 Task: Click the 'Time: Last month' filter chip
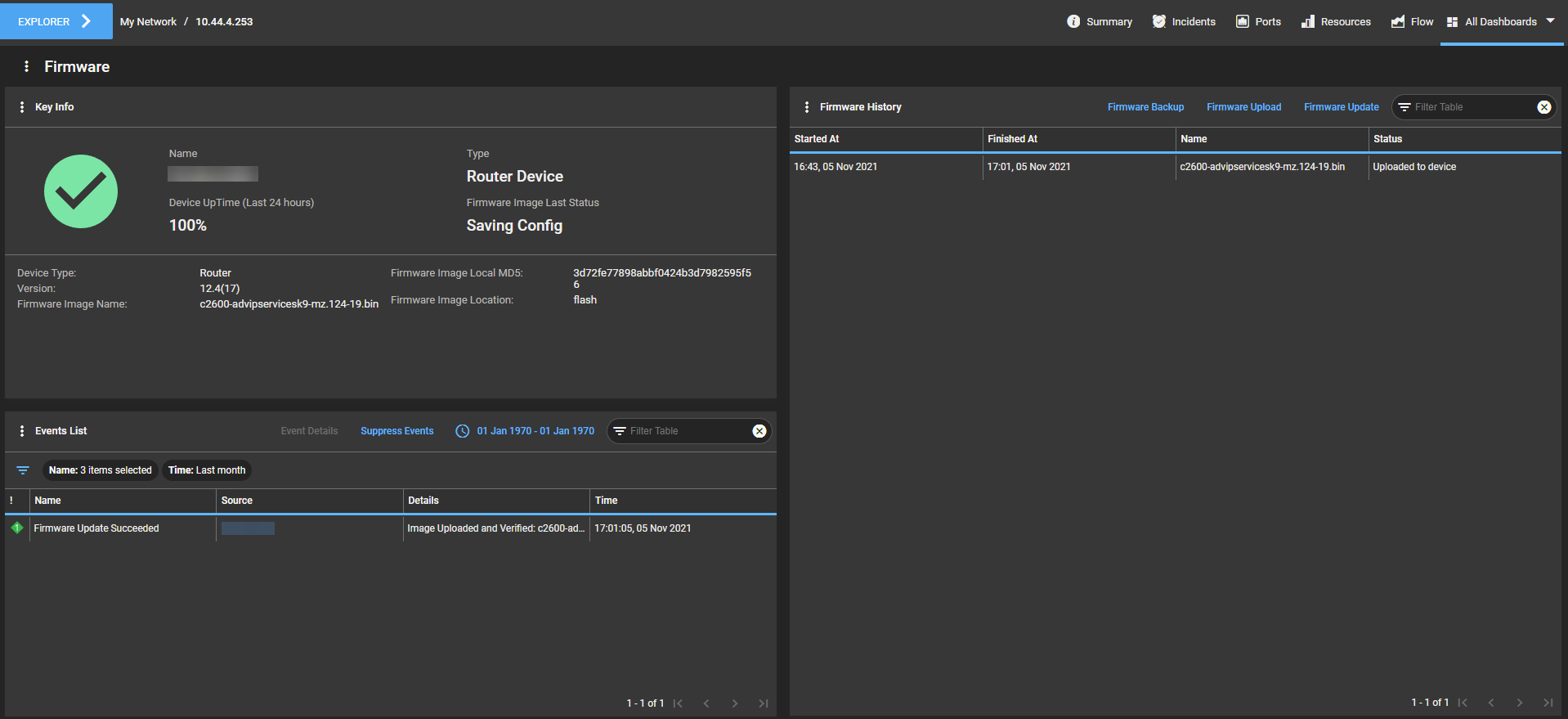pyautogui.click(x=206, y=470)
